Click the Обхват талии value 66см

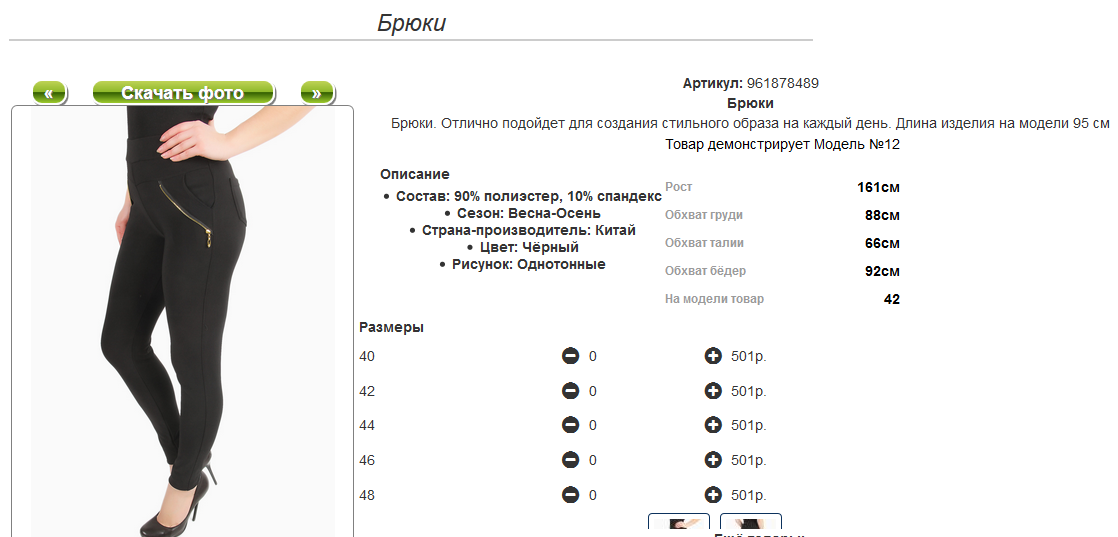[882, 243]
